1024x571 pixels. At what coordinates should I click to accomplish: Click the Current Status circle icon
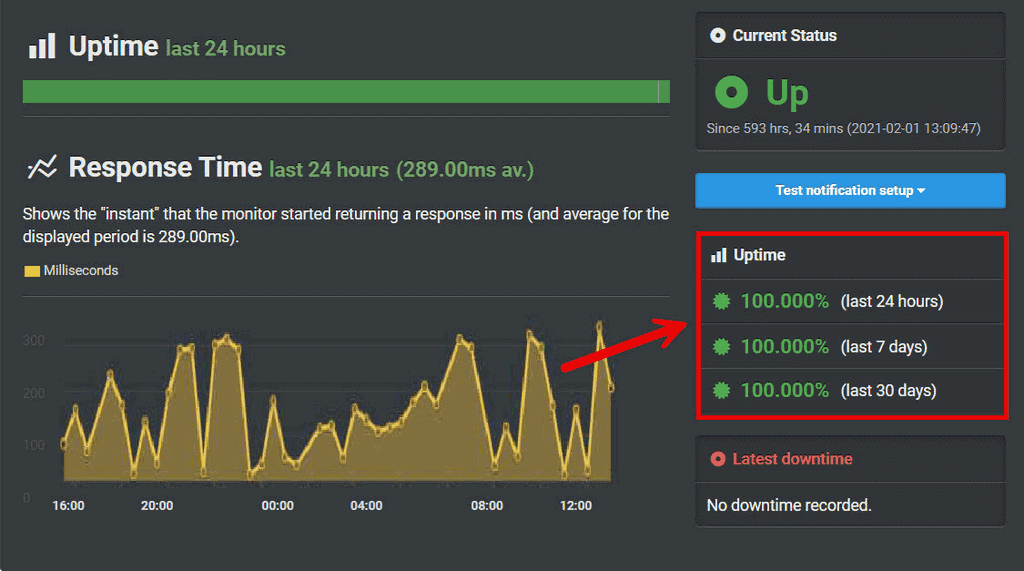[718, 35]
